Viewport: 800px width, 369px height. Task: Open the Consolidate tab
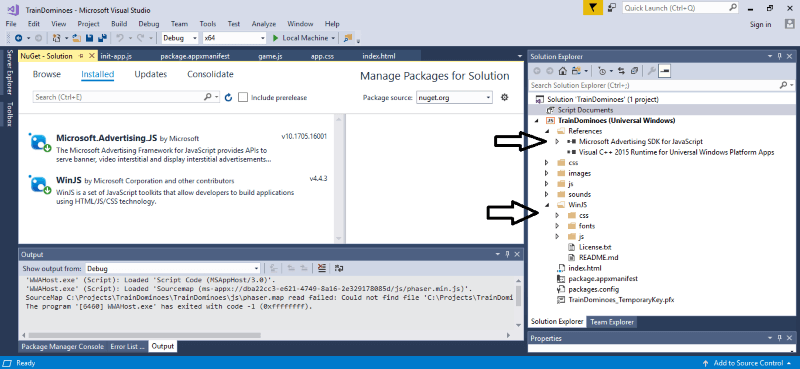tap(210, 75)
